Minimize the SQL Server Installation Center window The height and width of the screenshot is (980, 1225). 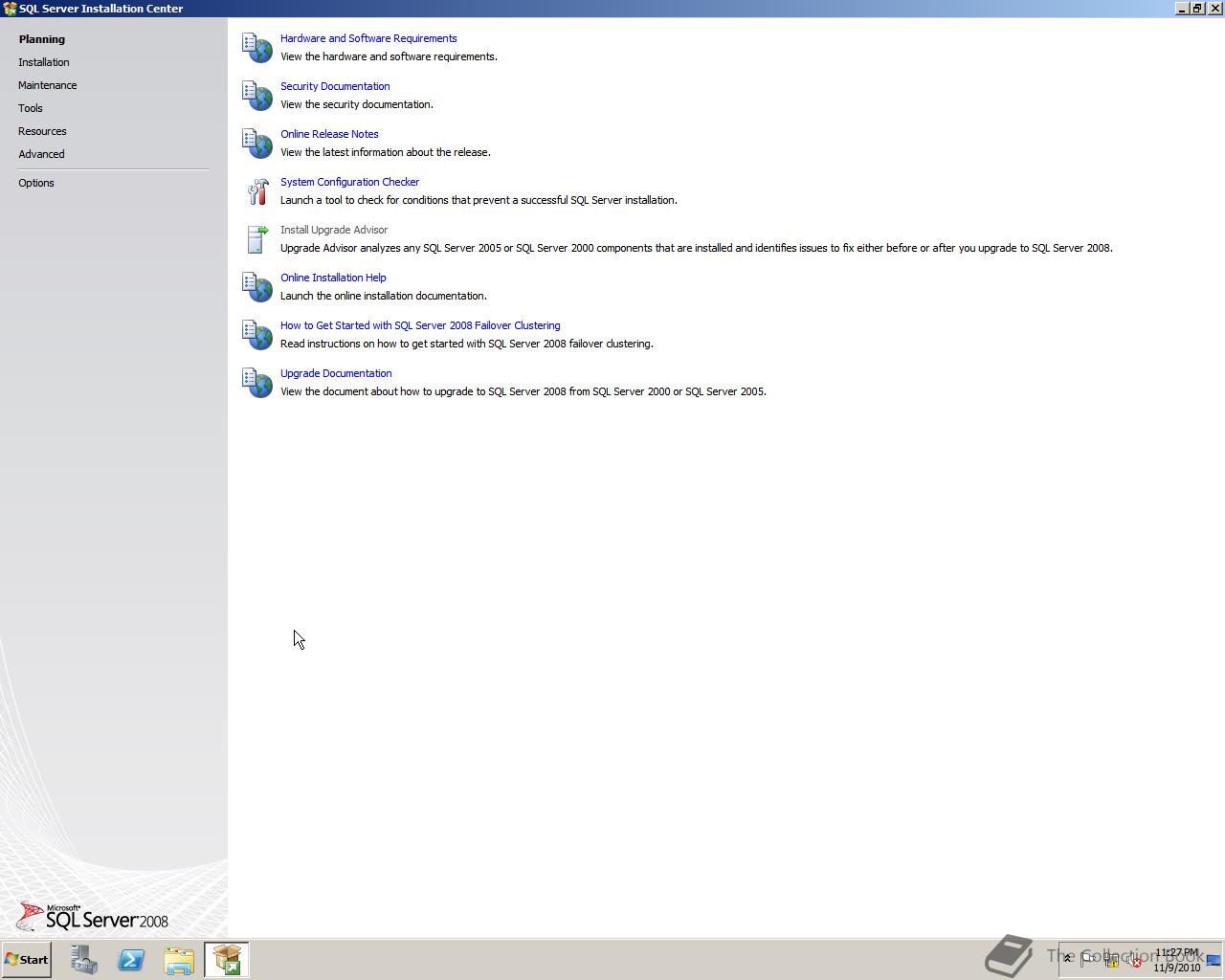(x=1182, y=9)
